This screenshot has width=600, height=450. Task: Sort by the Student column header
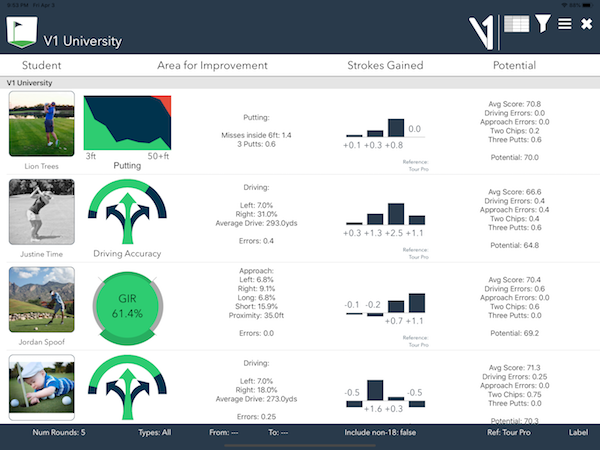[41, 66]
